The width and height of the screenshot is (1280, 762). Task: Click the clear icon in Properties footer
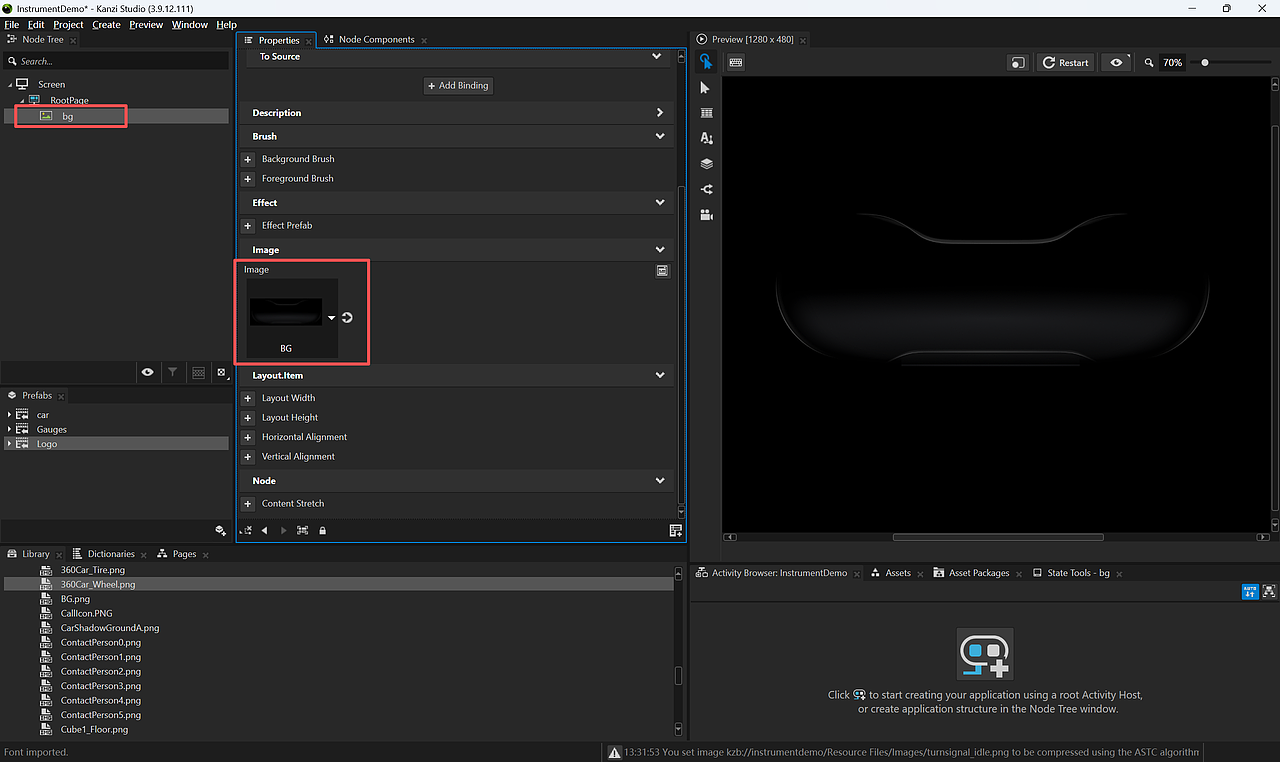pyautogui.click(x=246, y=530)
